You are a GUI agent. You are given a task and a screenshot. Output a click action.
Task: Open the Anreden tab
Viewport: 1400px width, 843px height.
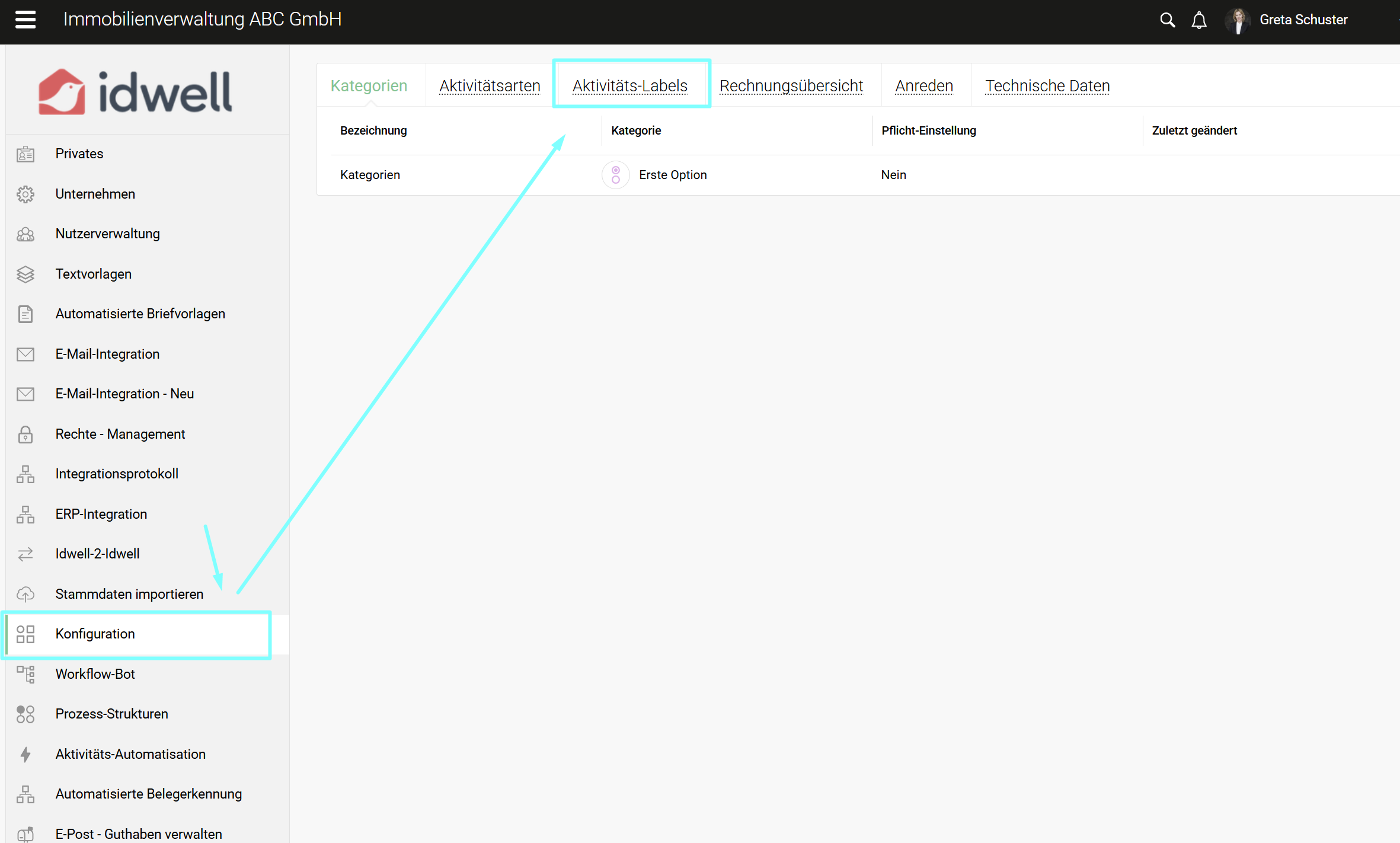[923, 86]
